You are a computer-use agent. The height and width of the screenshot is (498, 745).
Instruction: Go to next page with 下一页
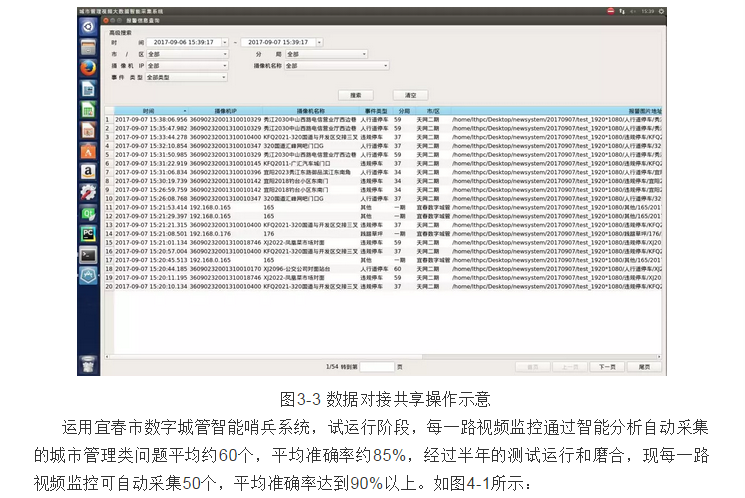(x=607, y=367)
